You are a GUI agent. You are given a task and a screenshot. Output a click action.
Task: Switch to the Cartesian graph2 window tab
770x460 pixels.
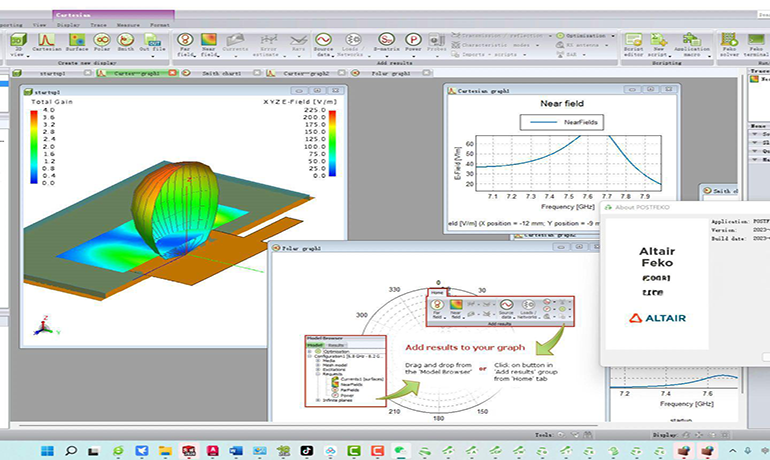(305, 73)
